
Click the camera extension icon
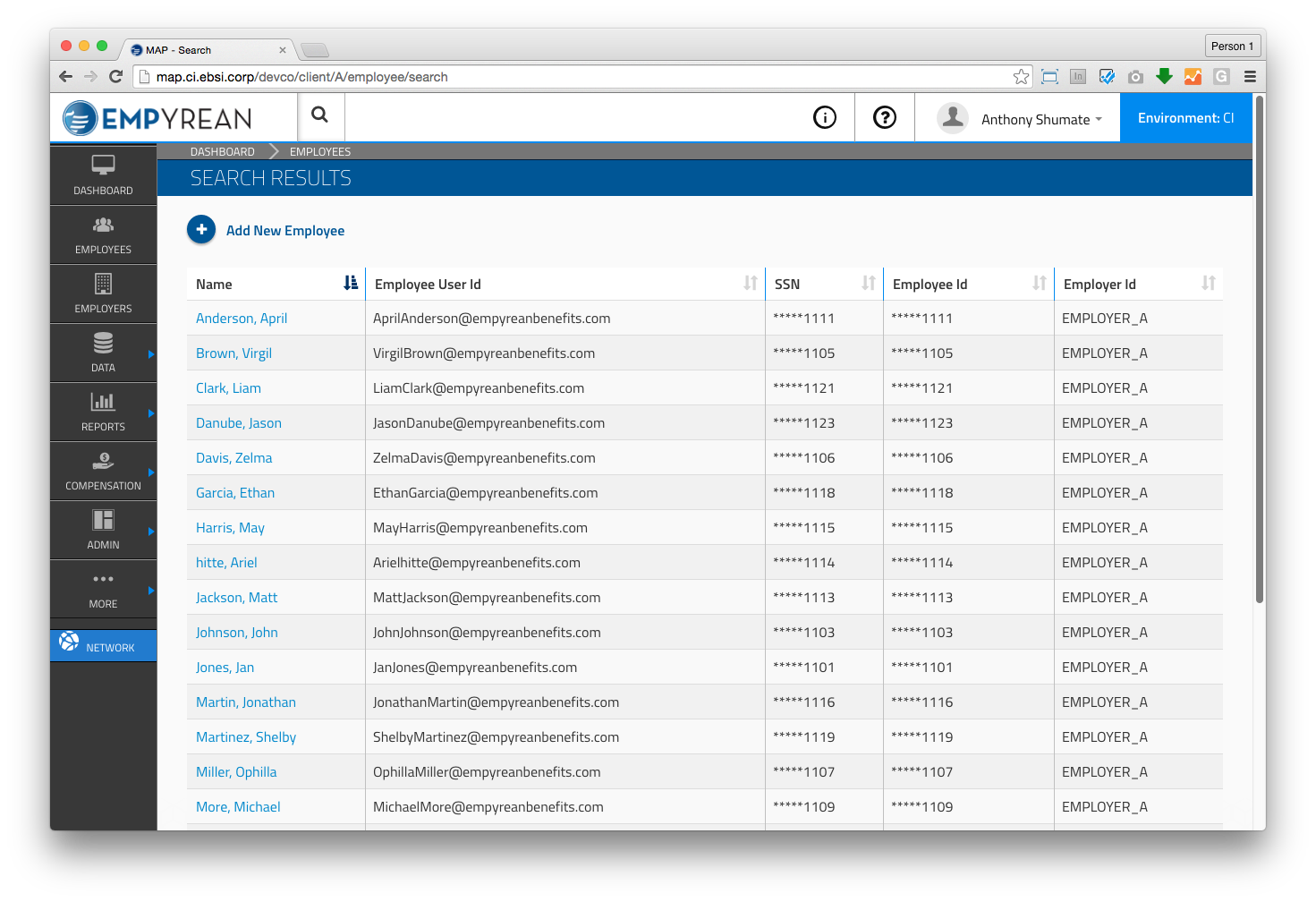click(1135, 77)
